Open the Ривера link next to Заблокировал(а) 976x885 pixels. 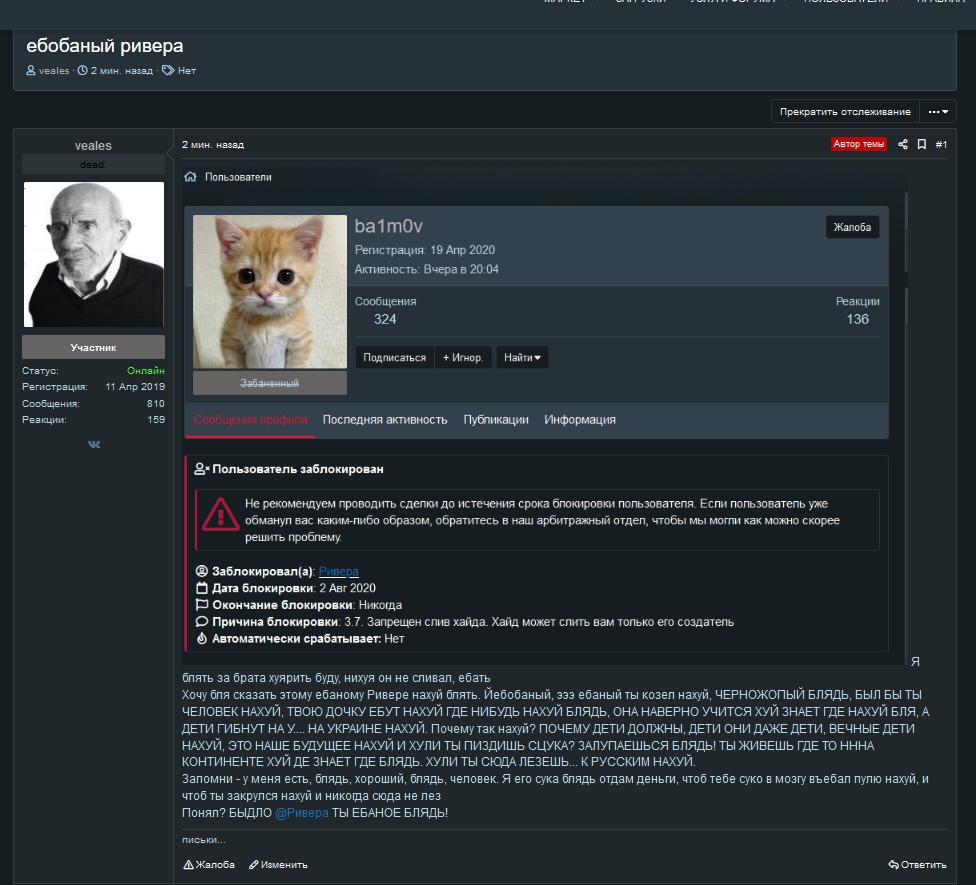point(339,571)
